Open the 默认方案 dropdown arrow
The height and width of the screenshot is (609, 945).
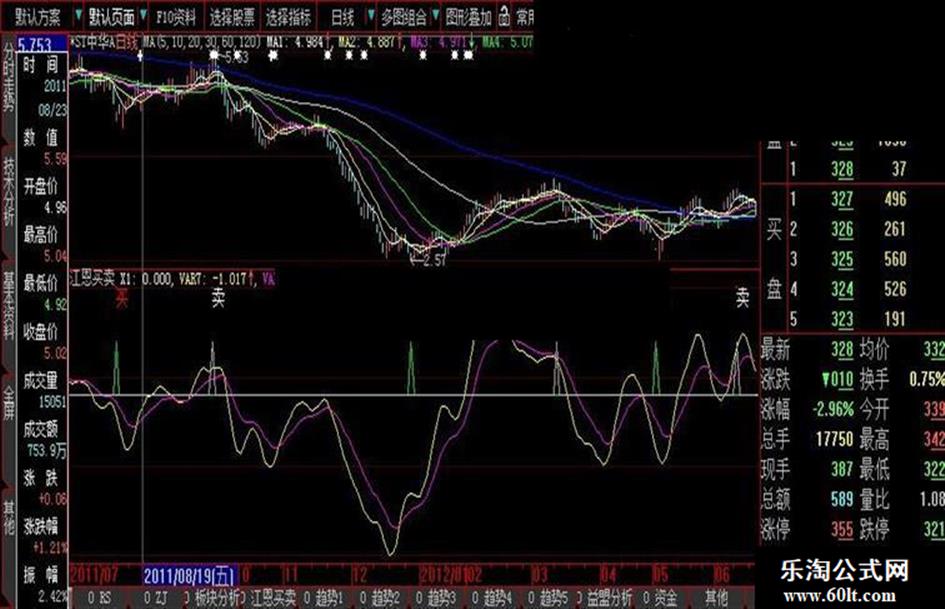point(78,14)
